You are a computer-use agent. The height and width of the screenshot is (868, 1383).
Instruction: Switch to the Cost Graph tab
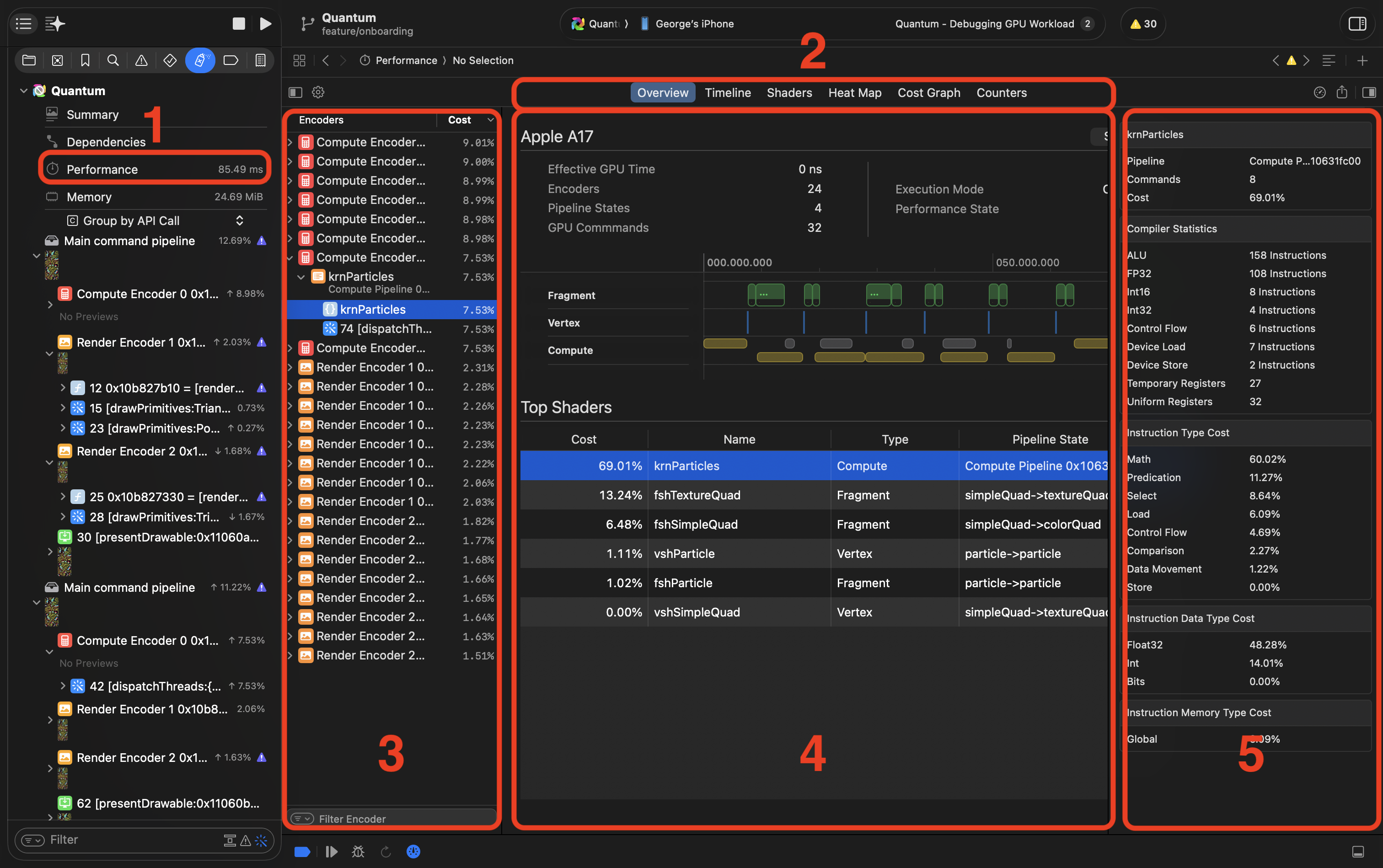[928, 92]
